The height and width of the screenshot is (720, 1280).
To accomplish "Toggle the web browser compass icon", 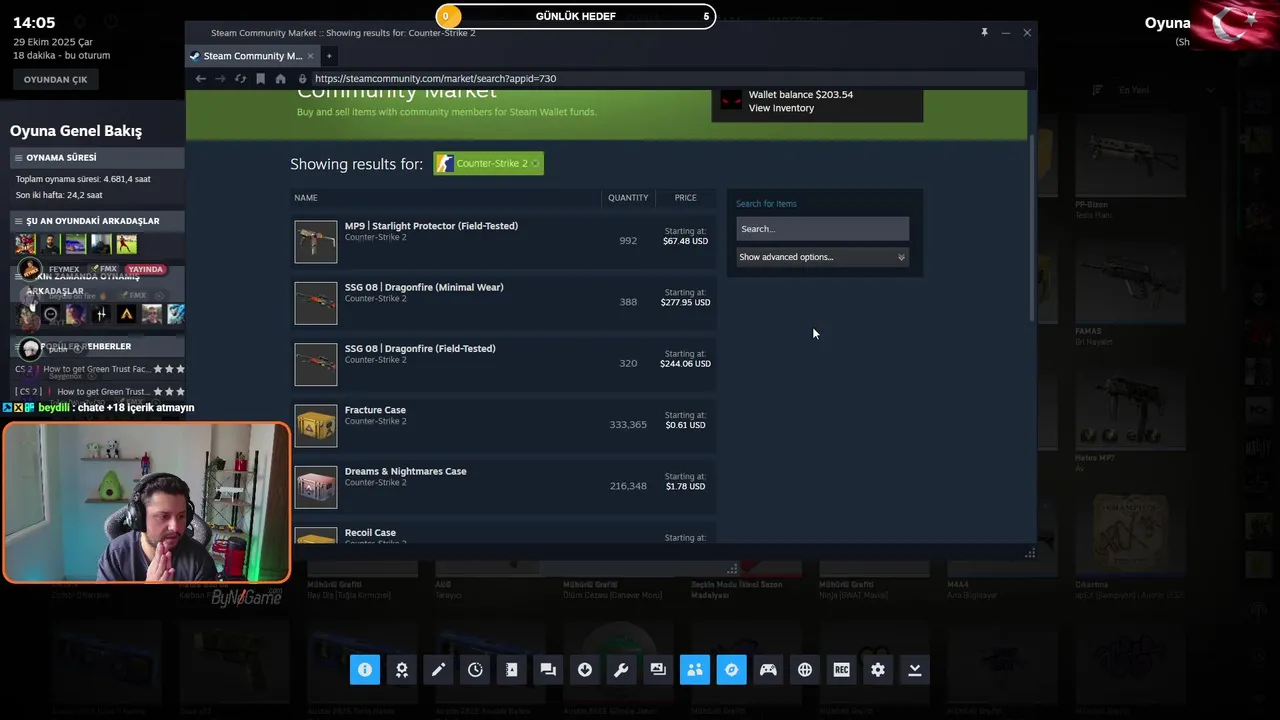I will 731,670.
